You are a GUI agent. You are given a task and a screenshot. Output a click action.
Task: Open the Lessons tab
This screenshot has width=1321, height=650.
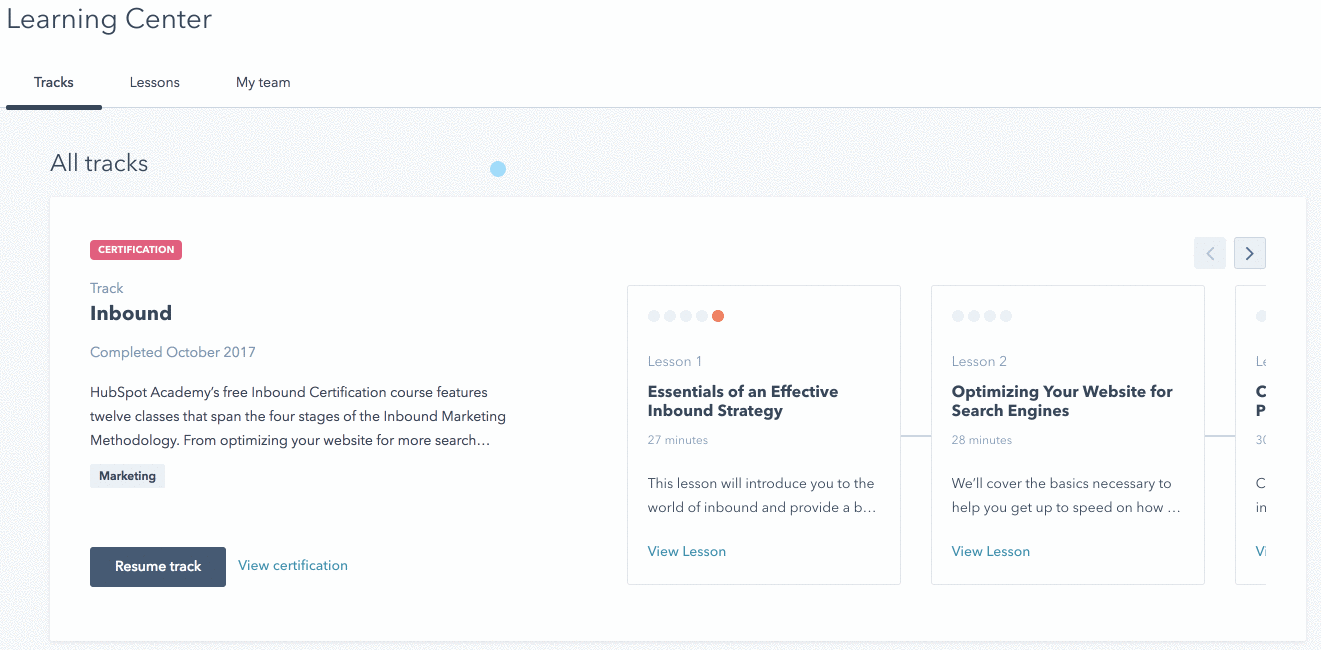tap(155, 83)
